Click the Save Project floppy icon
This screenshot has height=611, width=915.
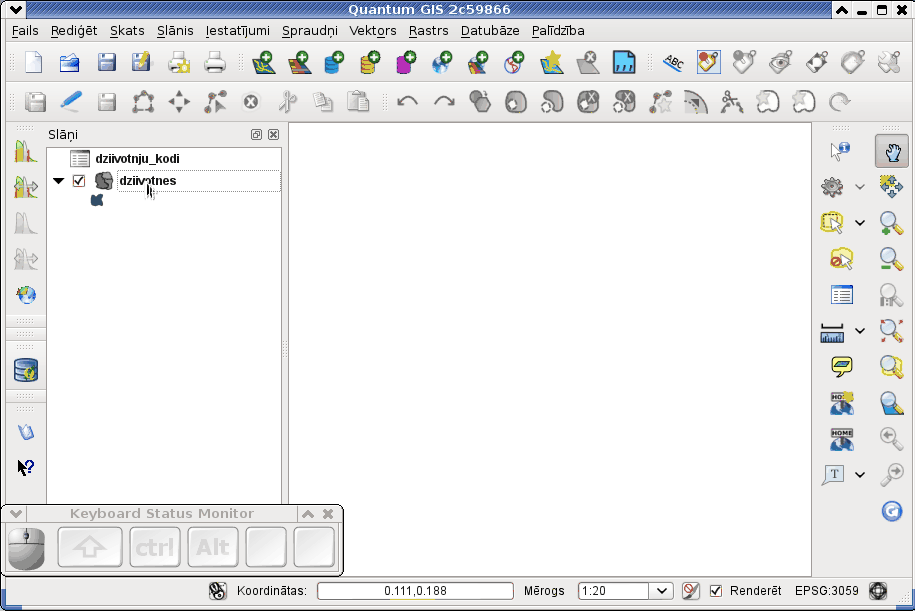coord(106,62)
